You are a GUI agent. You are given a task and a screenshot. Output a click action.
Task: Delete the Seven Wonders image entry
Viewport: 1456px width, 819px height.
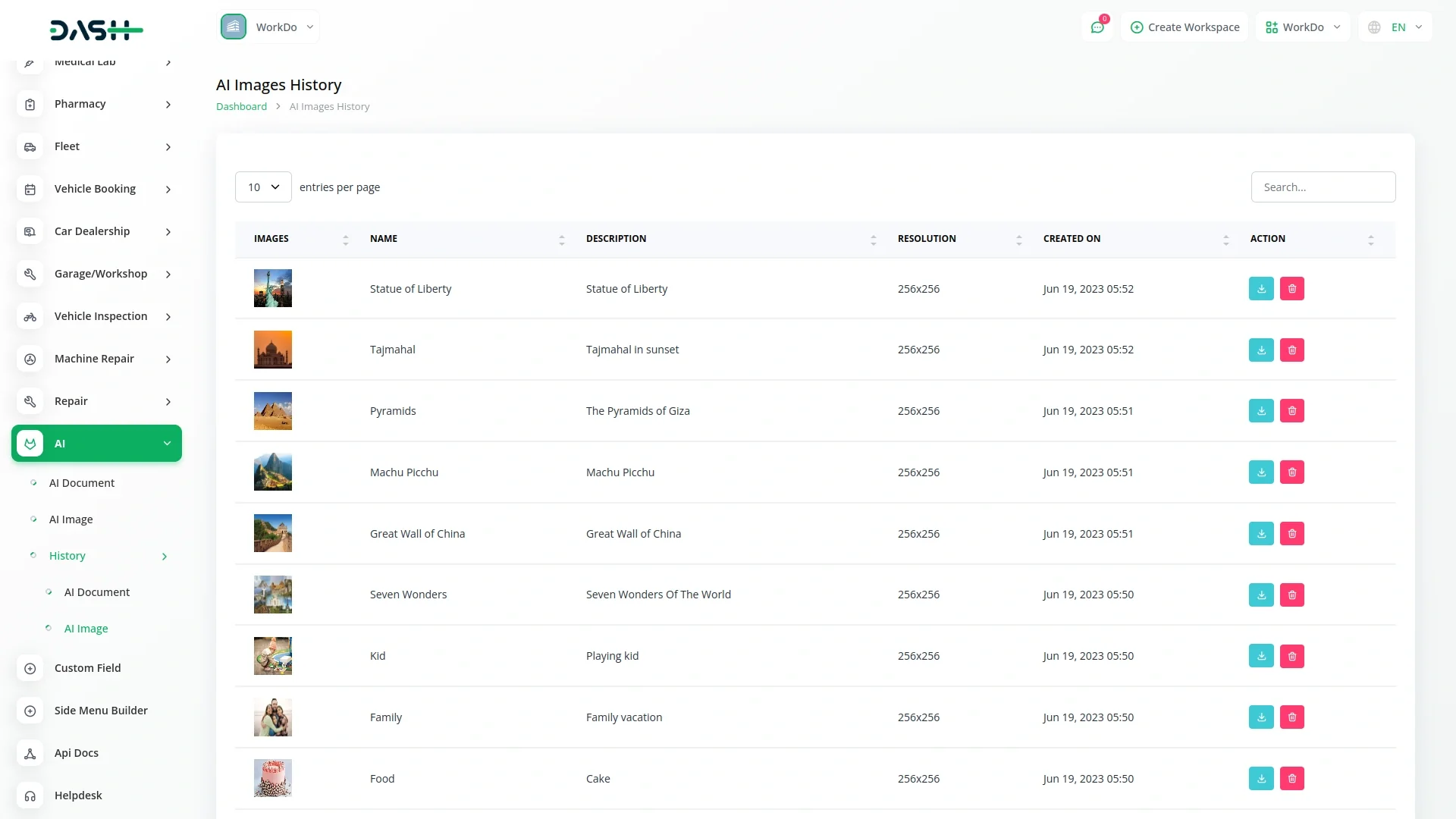coord(1292,595)
